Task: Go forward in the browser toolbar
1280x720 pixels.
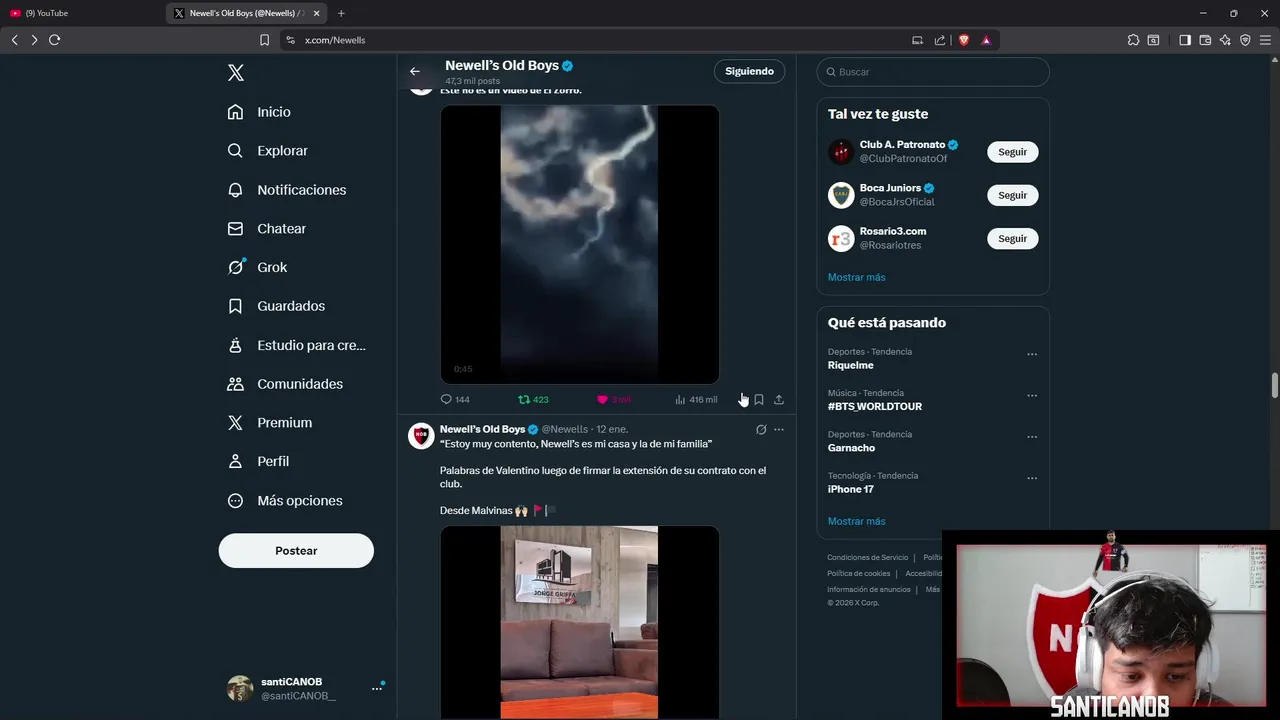Action: [x=34, y=40]
